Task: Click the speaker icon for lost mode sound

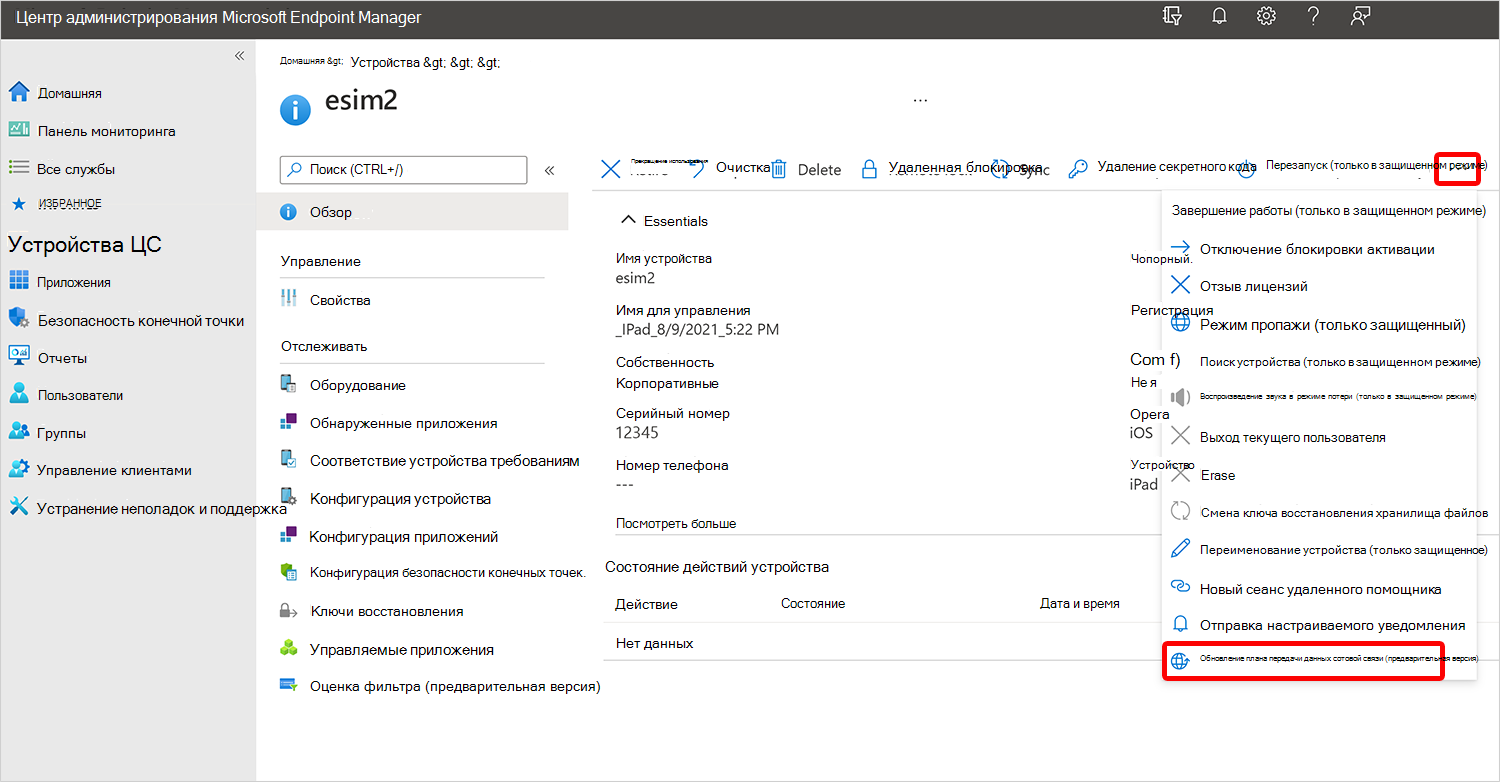Action: (x=1181, y=397)
